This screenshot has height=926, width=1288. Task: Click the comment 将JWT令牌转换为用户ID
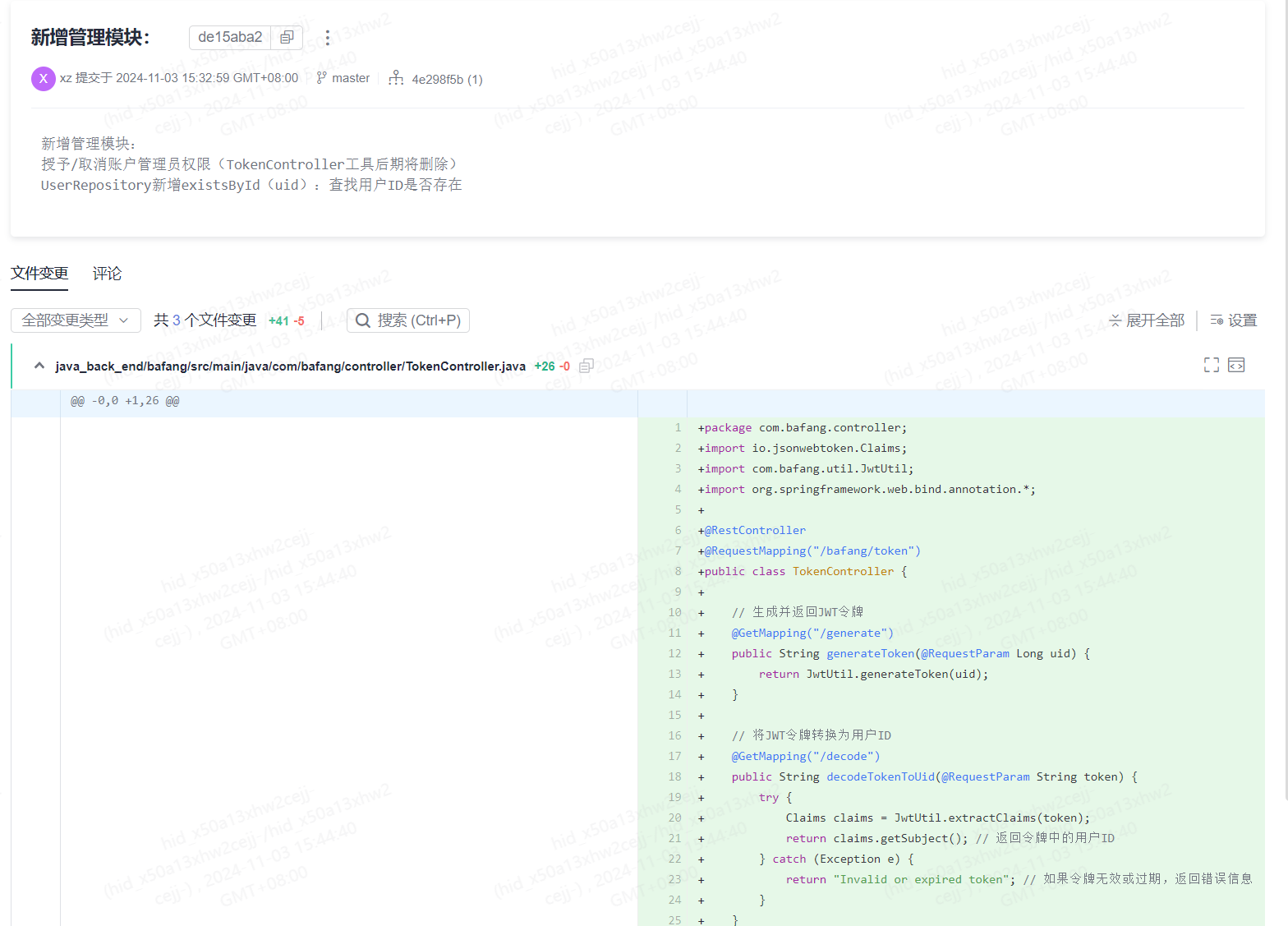pyautogui.click(x=812, y=735)
